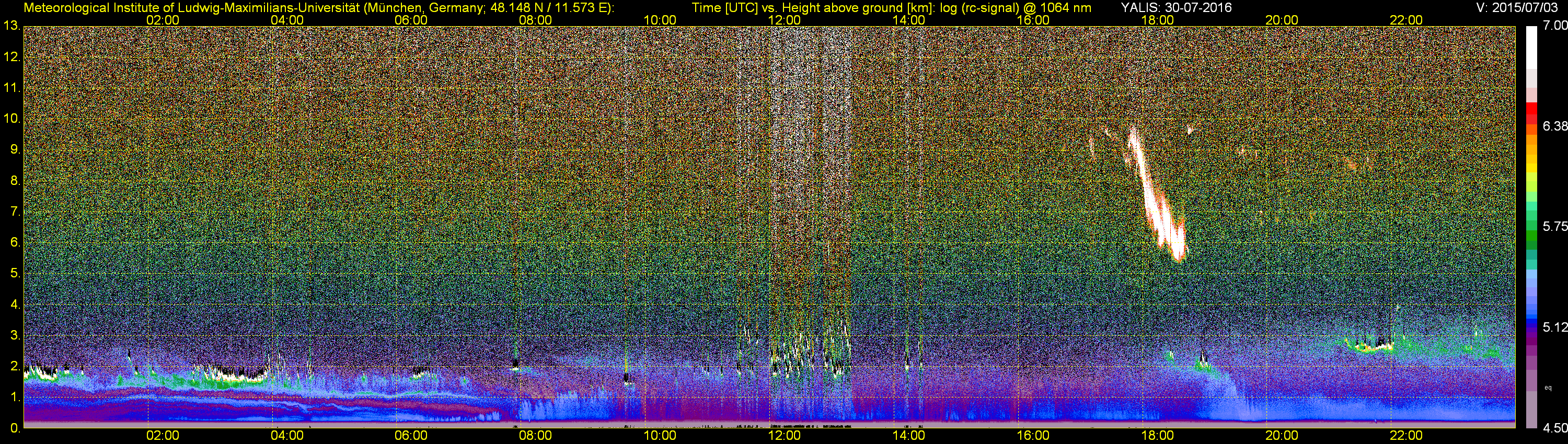This screenshot has width=1568, height=444.
Task: Select the 4 km height axis label
Action: click(15, 304)
